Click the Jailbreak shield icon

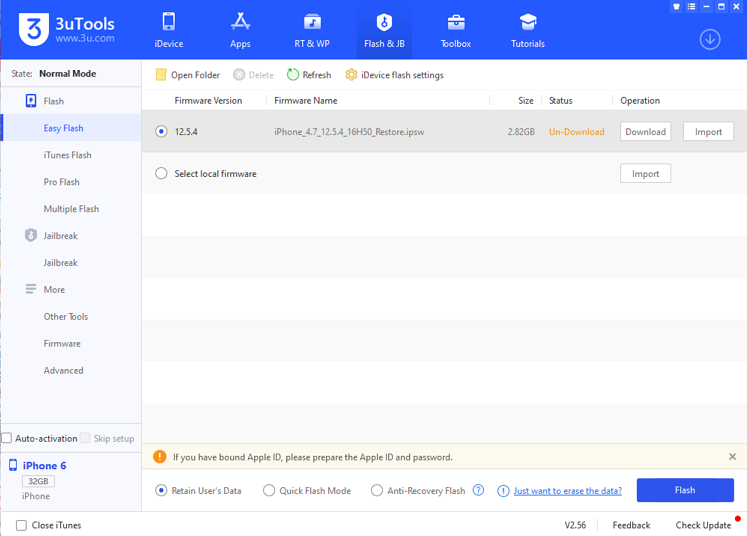(31, 235)
